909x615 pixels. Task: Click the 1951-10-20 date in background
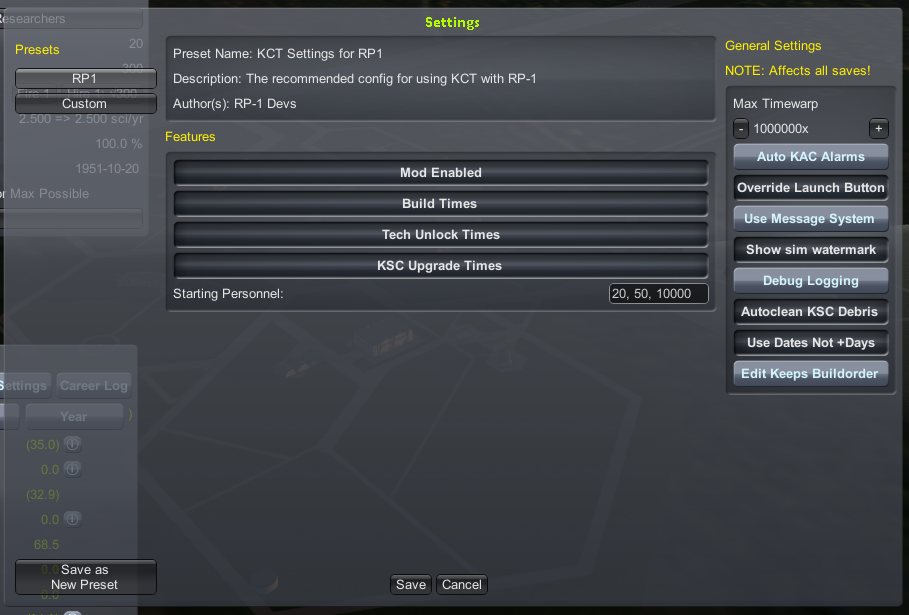[x=107, y=169]
